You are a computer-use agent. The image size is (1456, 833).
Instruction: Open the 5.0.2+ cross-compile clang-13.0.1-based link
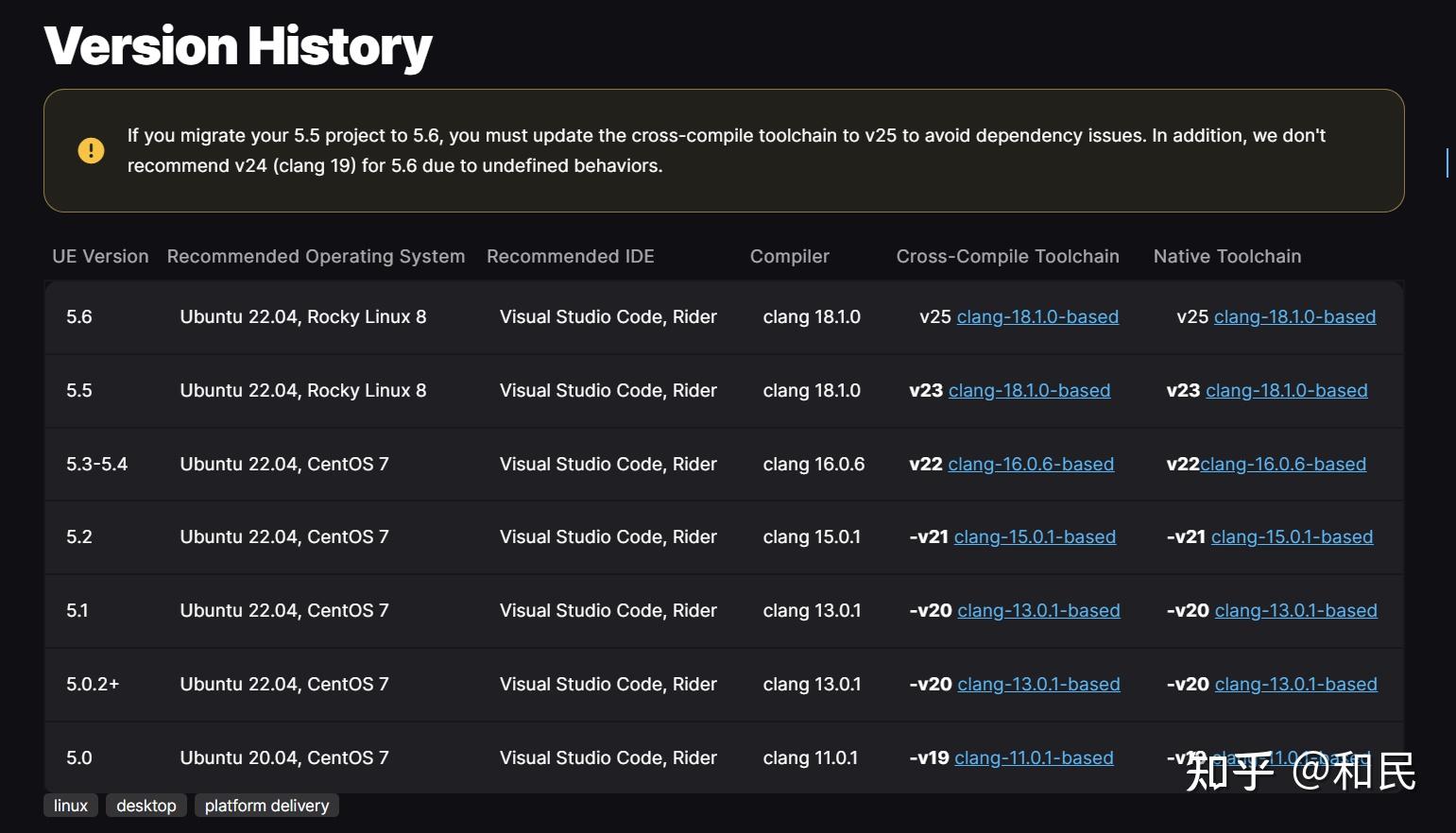pos(1038,685)
